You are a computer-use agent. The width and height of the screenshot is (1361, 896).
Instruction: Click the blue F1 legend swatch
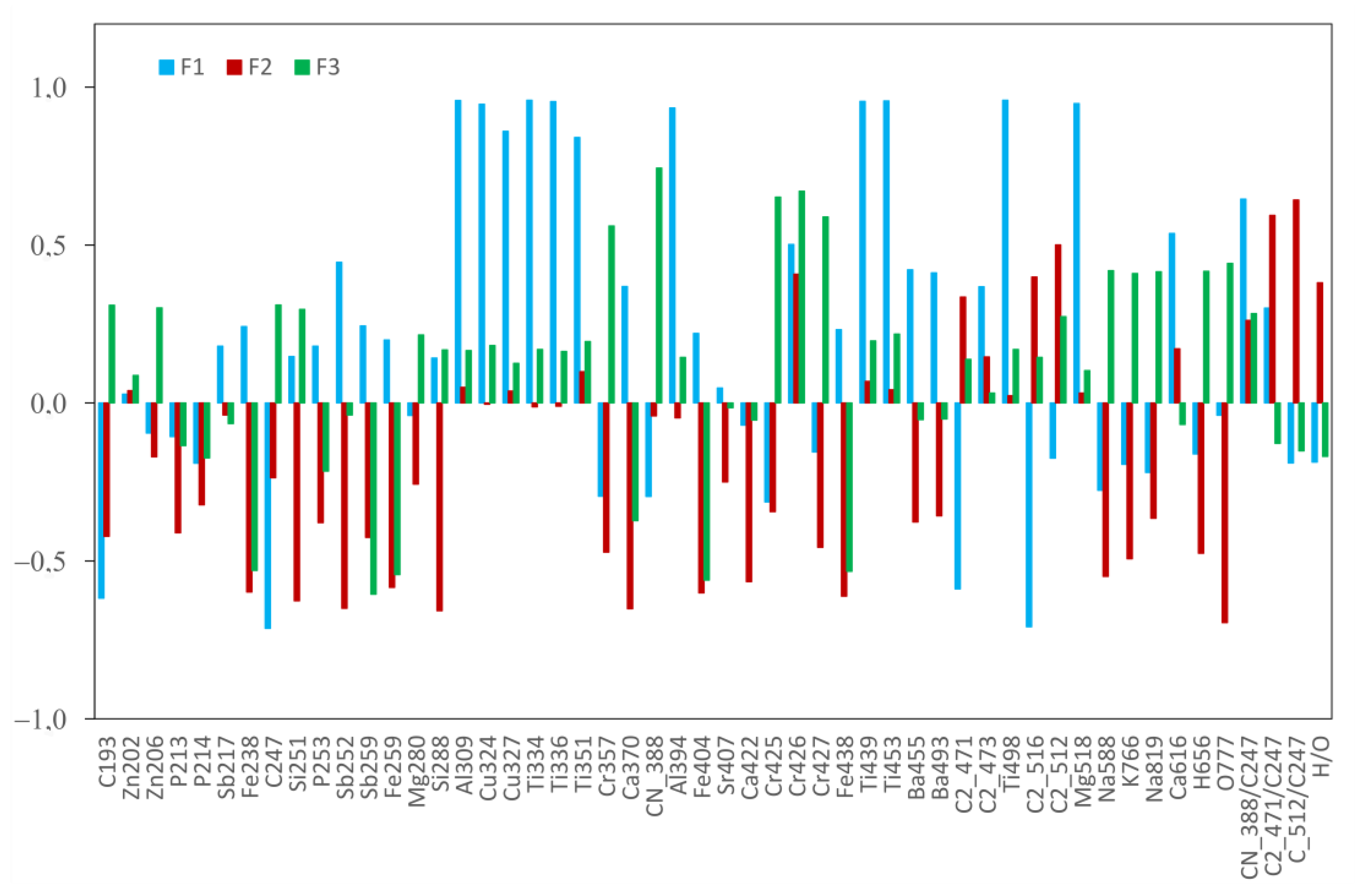tap(167, 67)
